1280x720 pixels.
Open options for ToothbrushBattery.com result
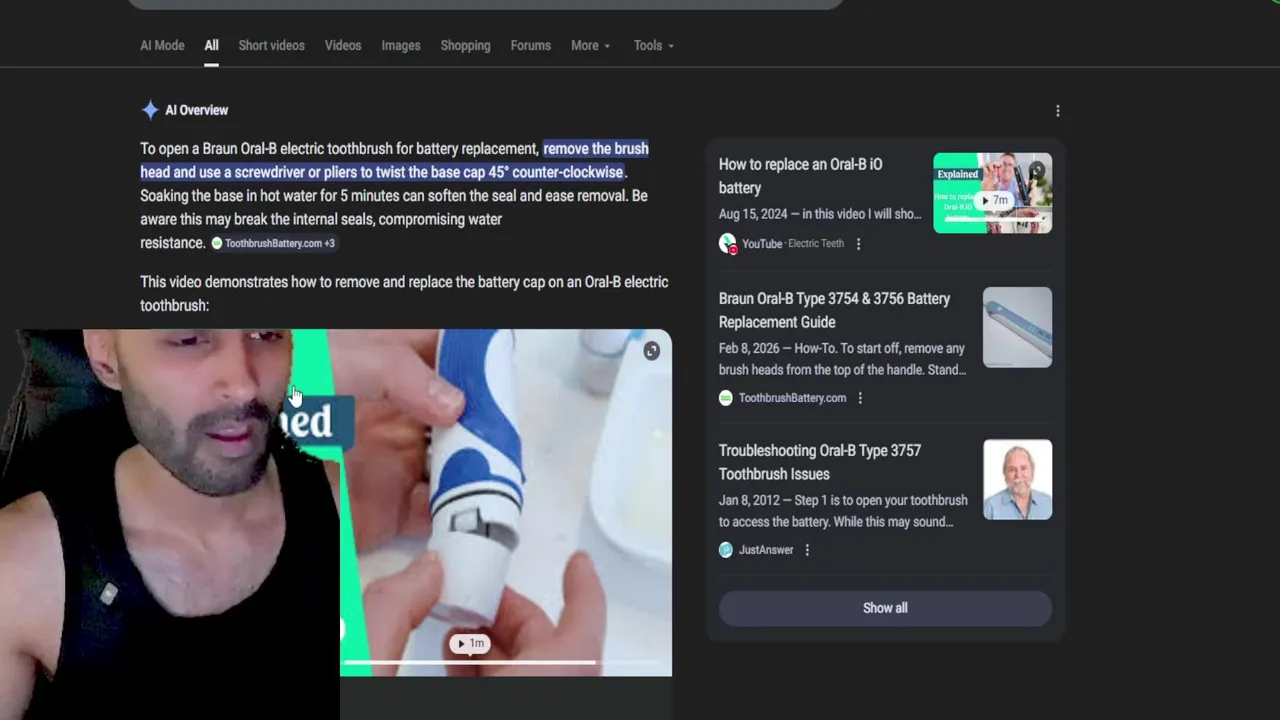tap(860, 398)
